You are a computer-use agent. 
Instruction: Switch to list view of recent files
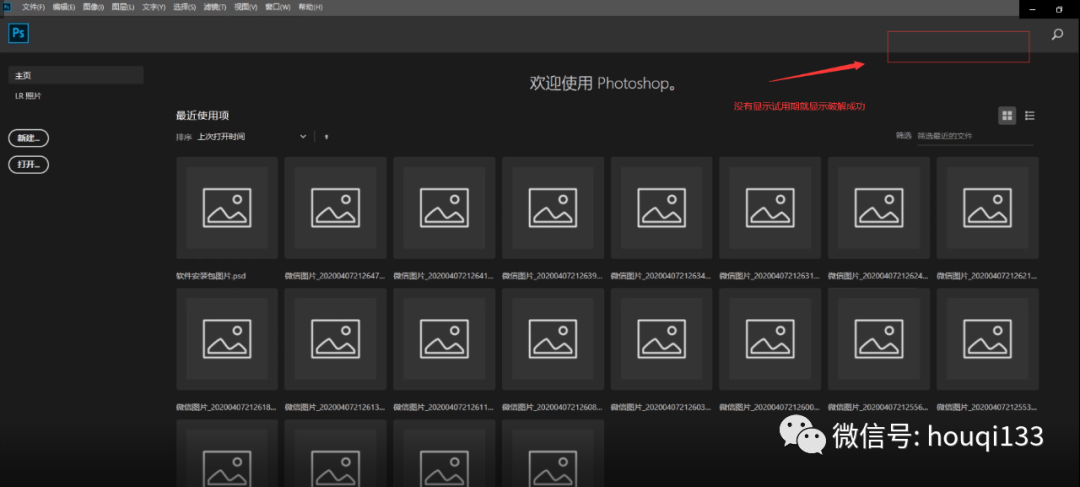click(x=1030, y=116)
